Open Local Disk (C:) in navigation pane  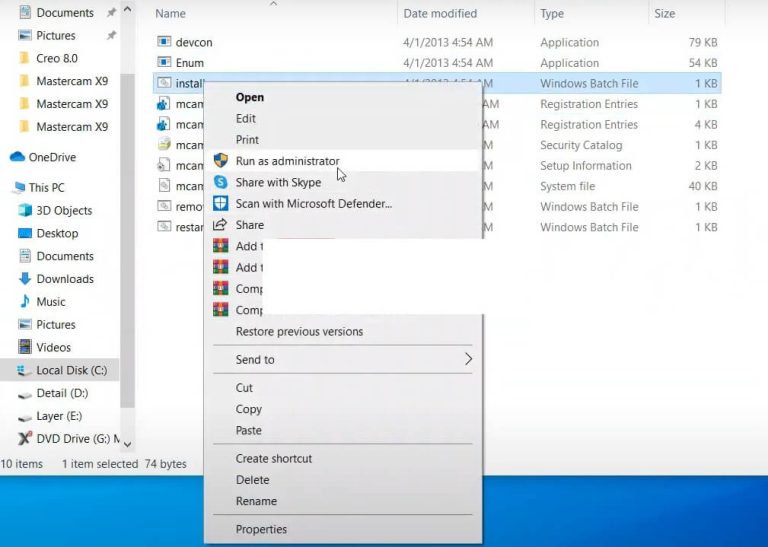(71, 370)
